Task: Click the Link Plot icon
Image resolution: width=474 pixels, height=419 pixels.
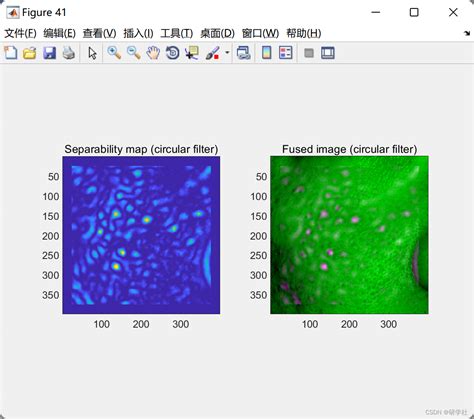Action: pyautogui.click(x=244, y=53)
